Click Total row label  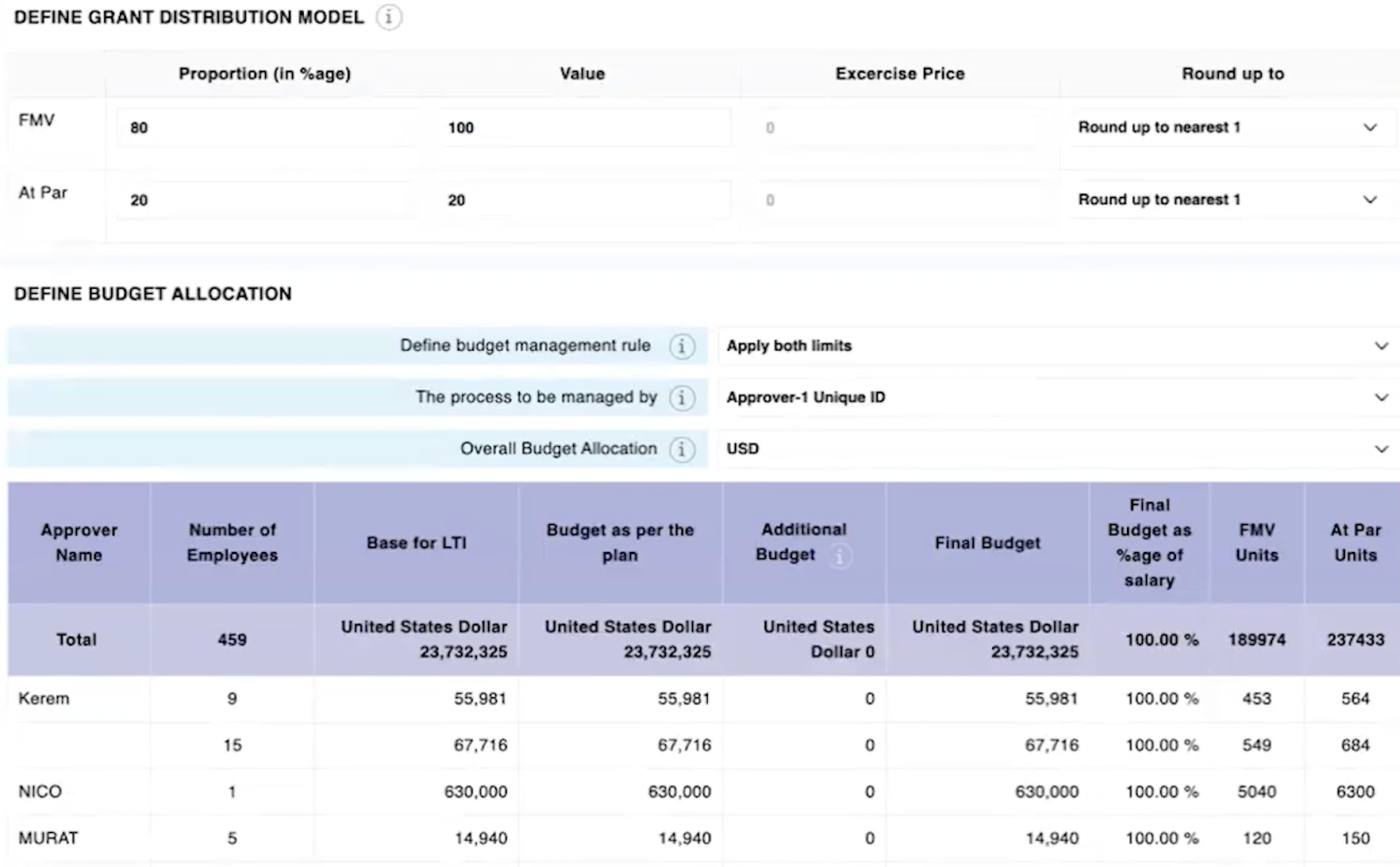(77, 640)
